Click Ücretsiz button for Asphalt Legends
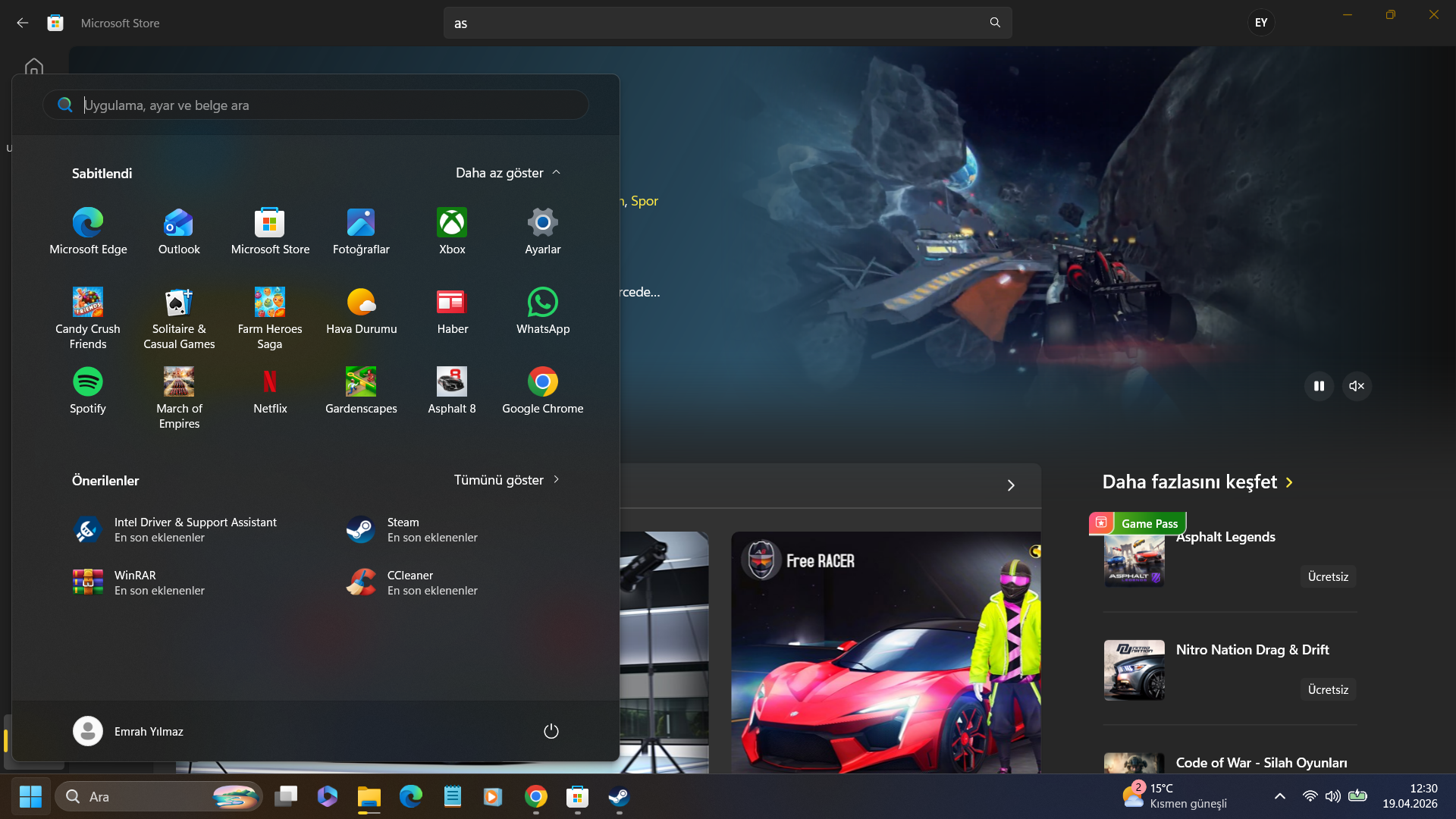Viewport: 1456px width, 819px height. coord(1328,576)
